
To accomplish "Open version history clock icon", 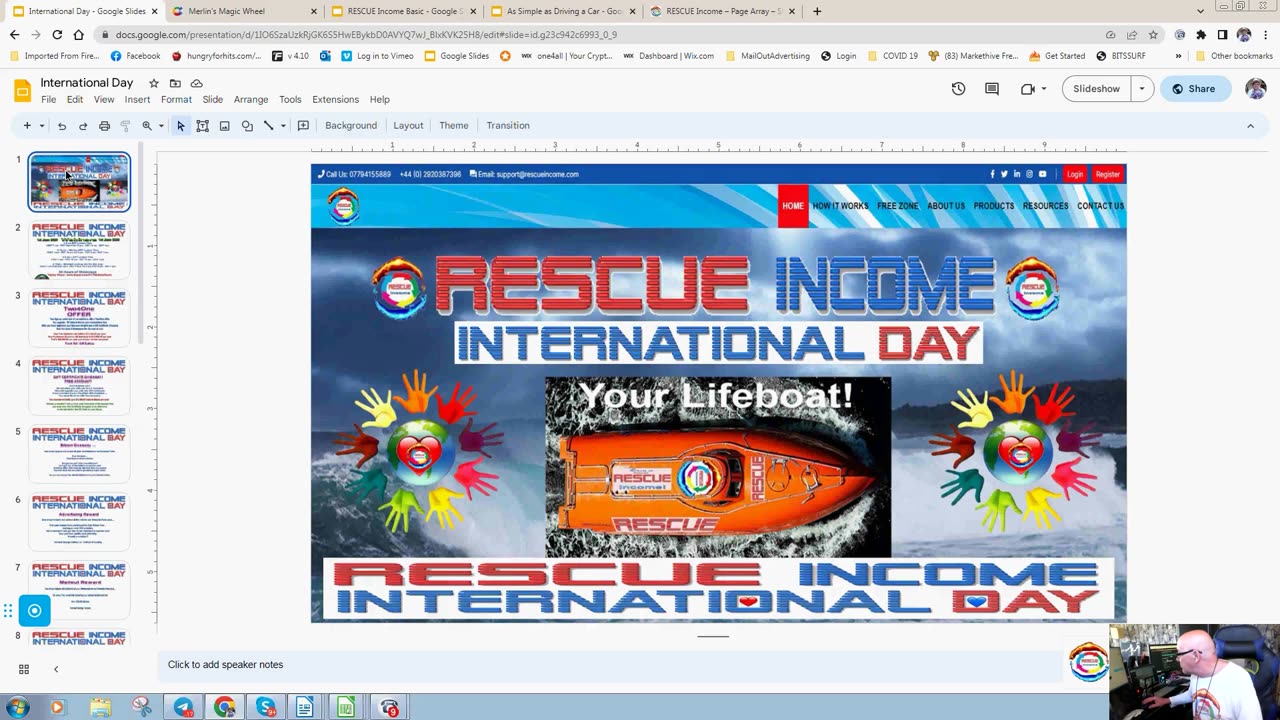I will click(x=958, y=89).
